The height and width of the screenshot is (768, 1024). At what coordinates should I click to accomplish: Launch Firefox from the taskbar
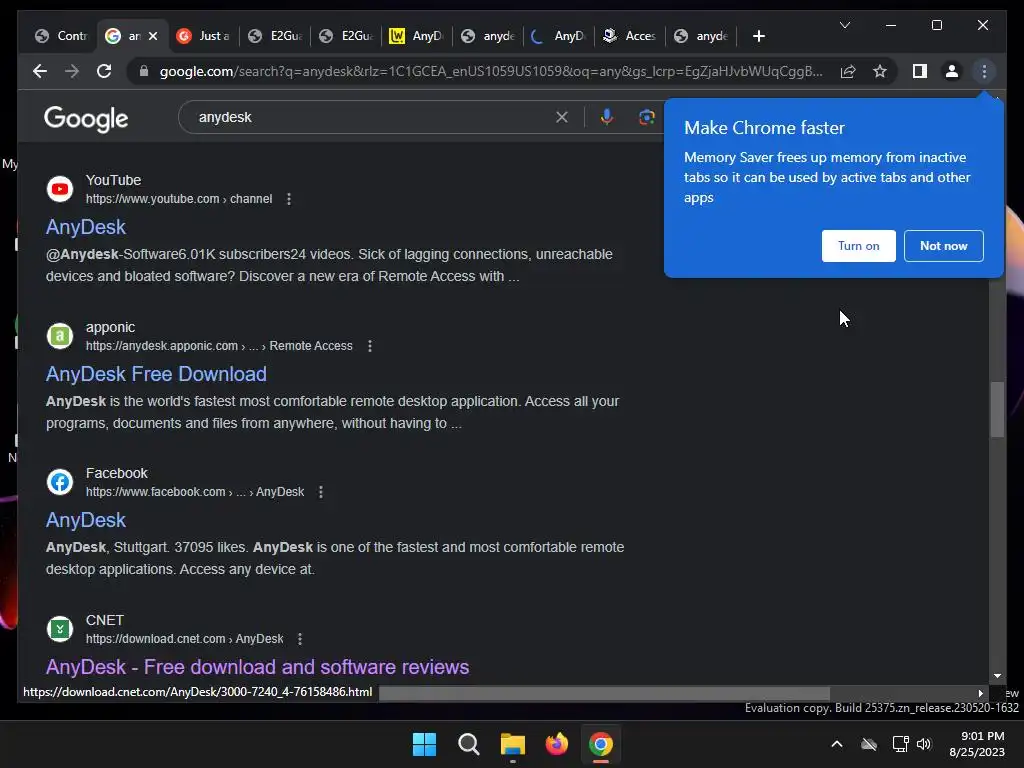[556, 744]
